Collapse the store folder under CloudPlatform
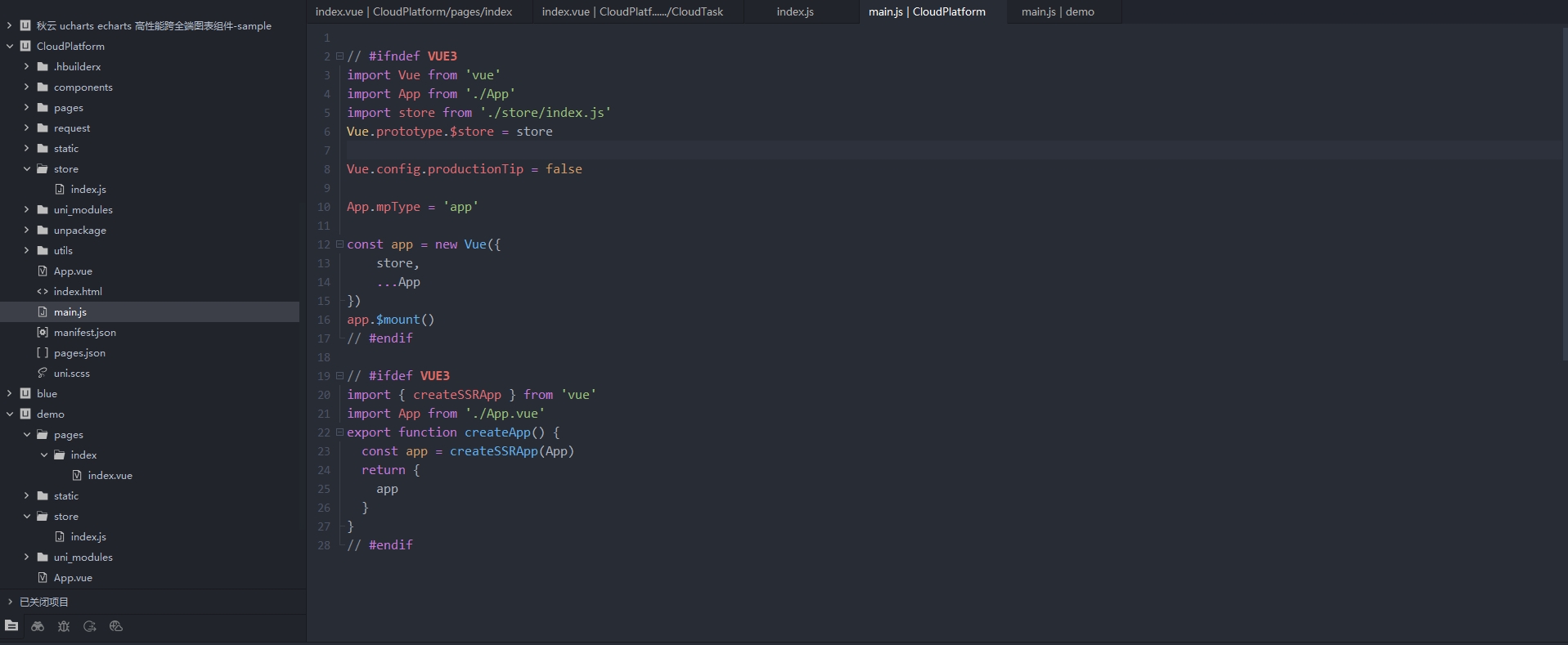 26,168
